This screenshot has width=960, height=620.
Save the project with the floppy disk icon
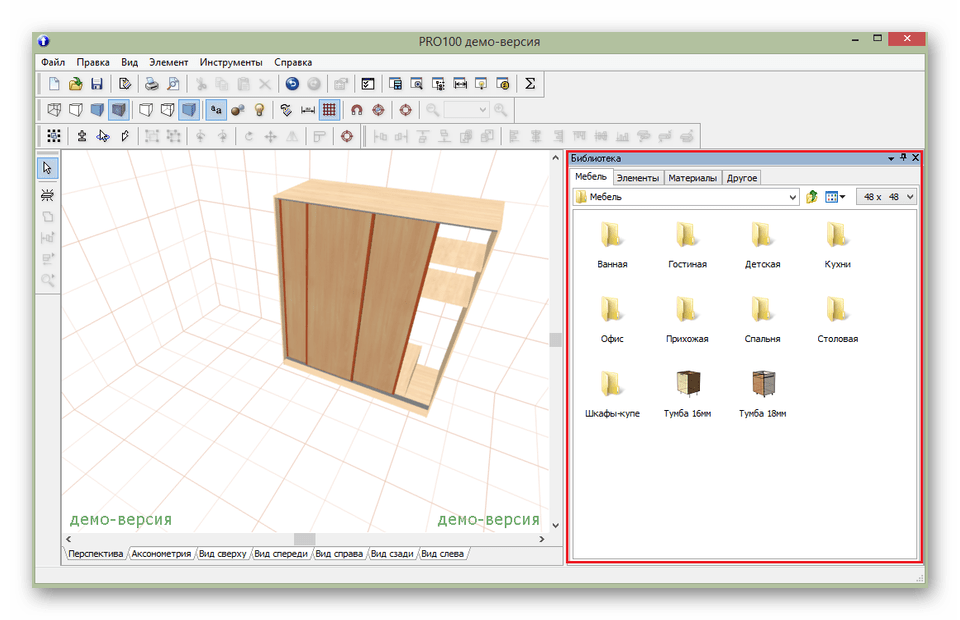click(x=97, y=84)
